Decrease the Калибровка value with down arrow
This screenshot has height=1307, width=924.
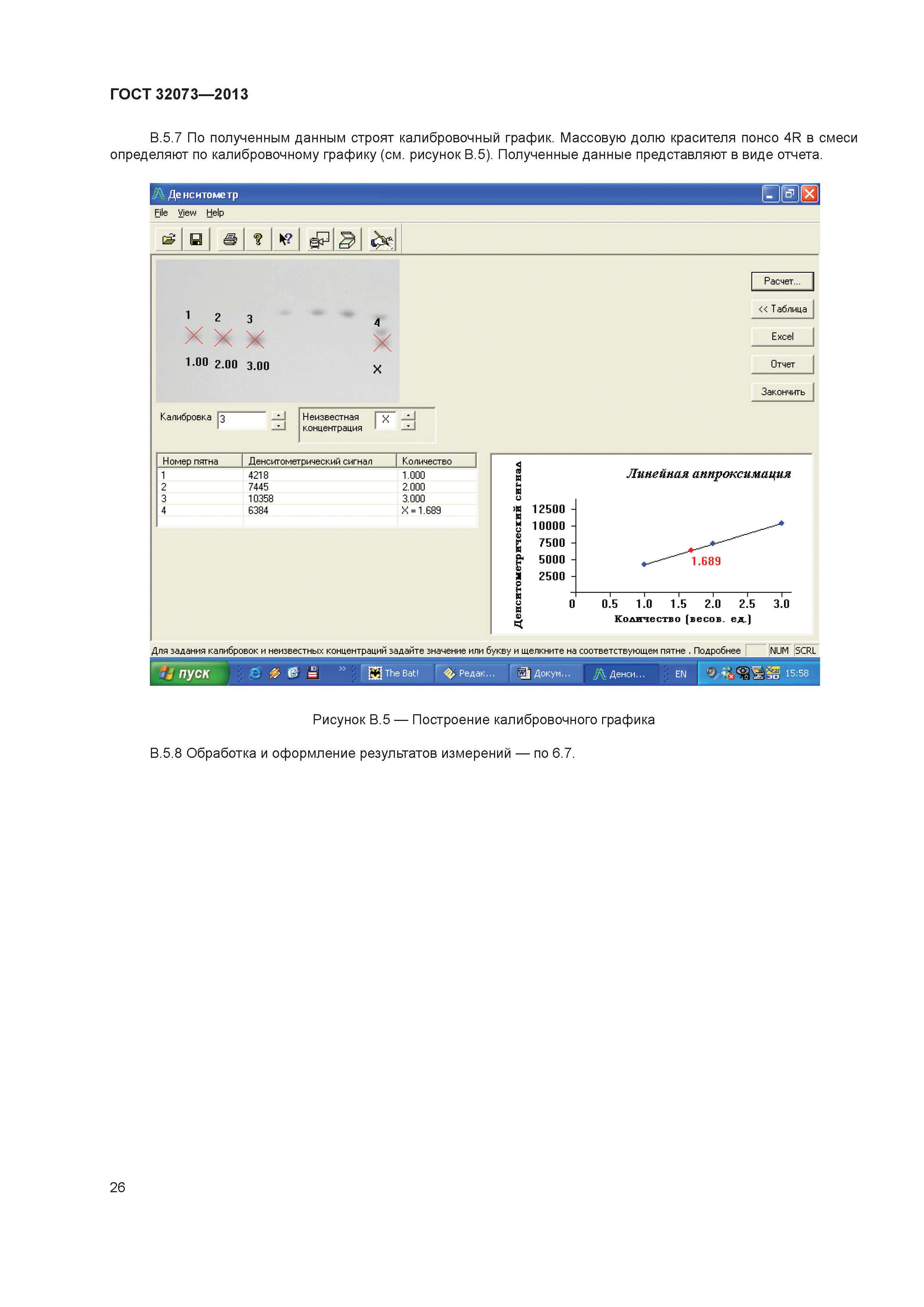click(x=278, y=426)
